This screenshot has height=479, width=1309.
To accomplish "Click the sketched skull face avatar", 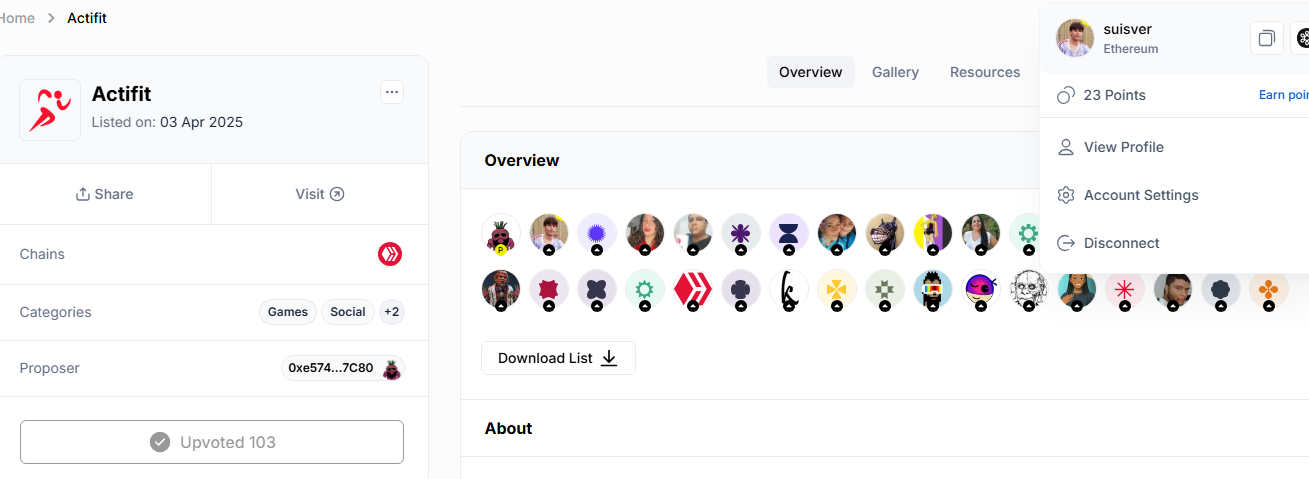I will coord(1029,289).
